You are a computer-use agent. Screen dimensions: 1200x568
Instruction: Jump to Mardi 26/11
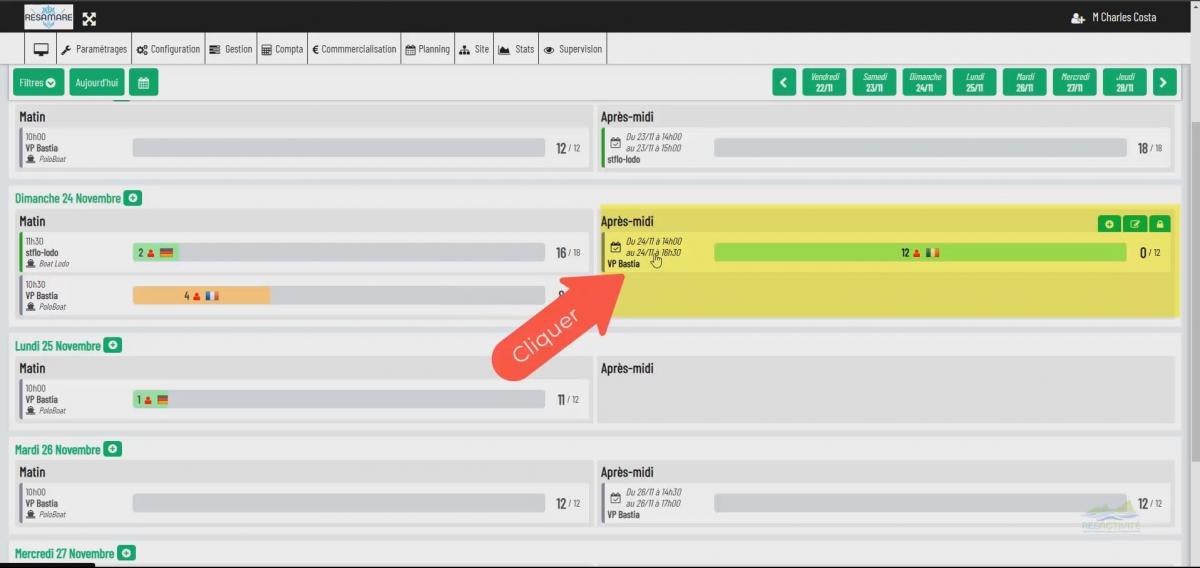[x=1025, y=82]
